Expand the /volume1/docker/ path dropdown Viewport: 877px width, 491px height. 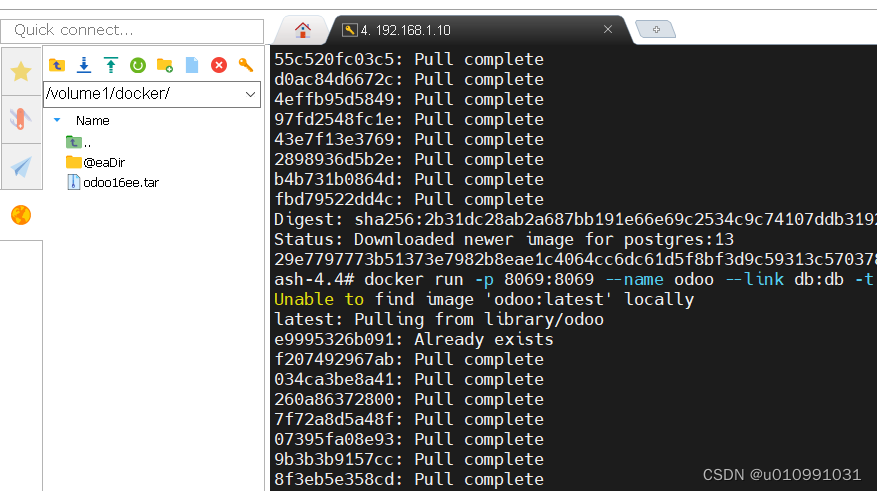click(251, 94)
